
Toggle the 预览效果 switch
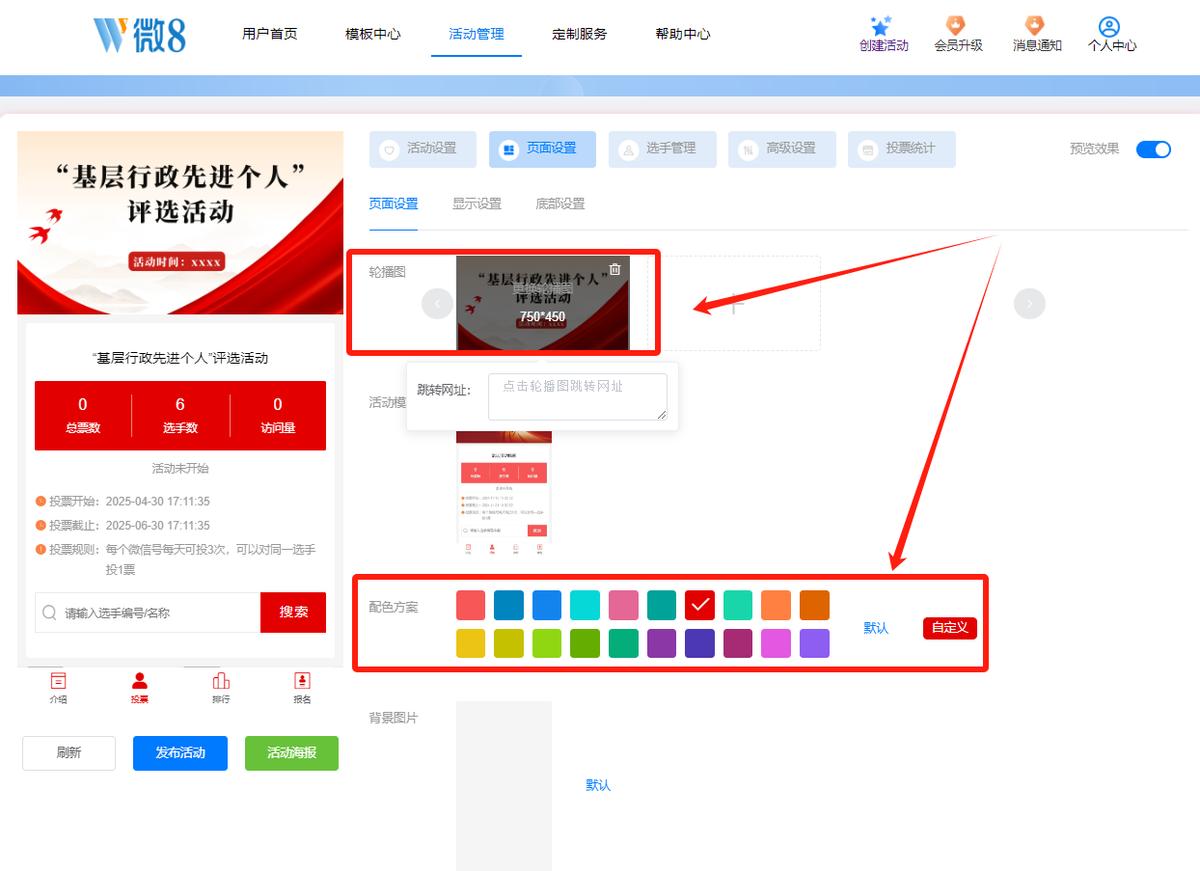(x=1153, y=149)
